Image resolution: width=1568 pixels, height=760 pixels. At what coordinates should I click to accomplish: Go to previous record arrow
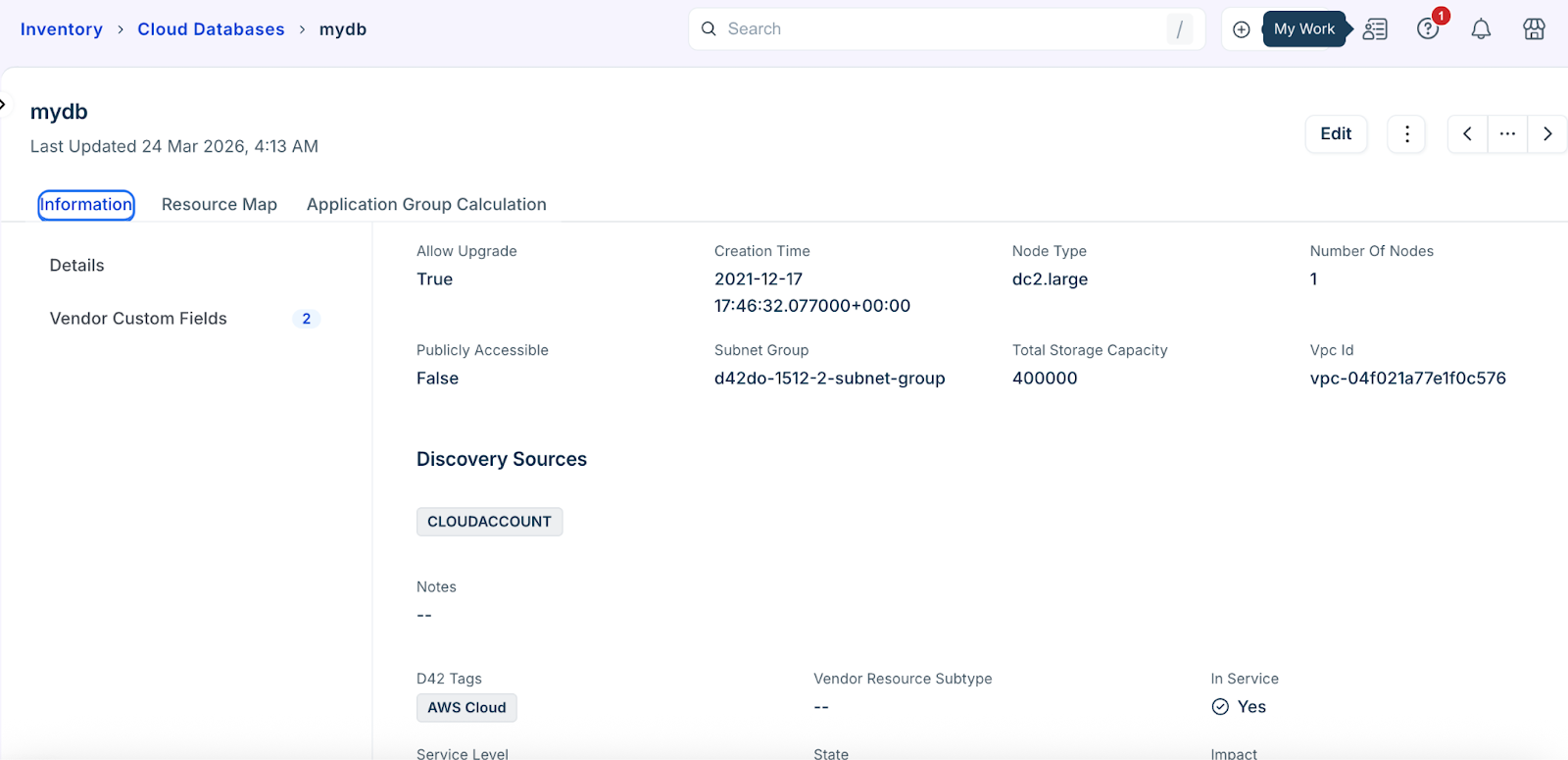pyautogui.click(x=1467, y=133)
